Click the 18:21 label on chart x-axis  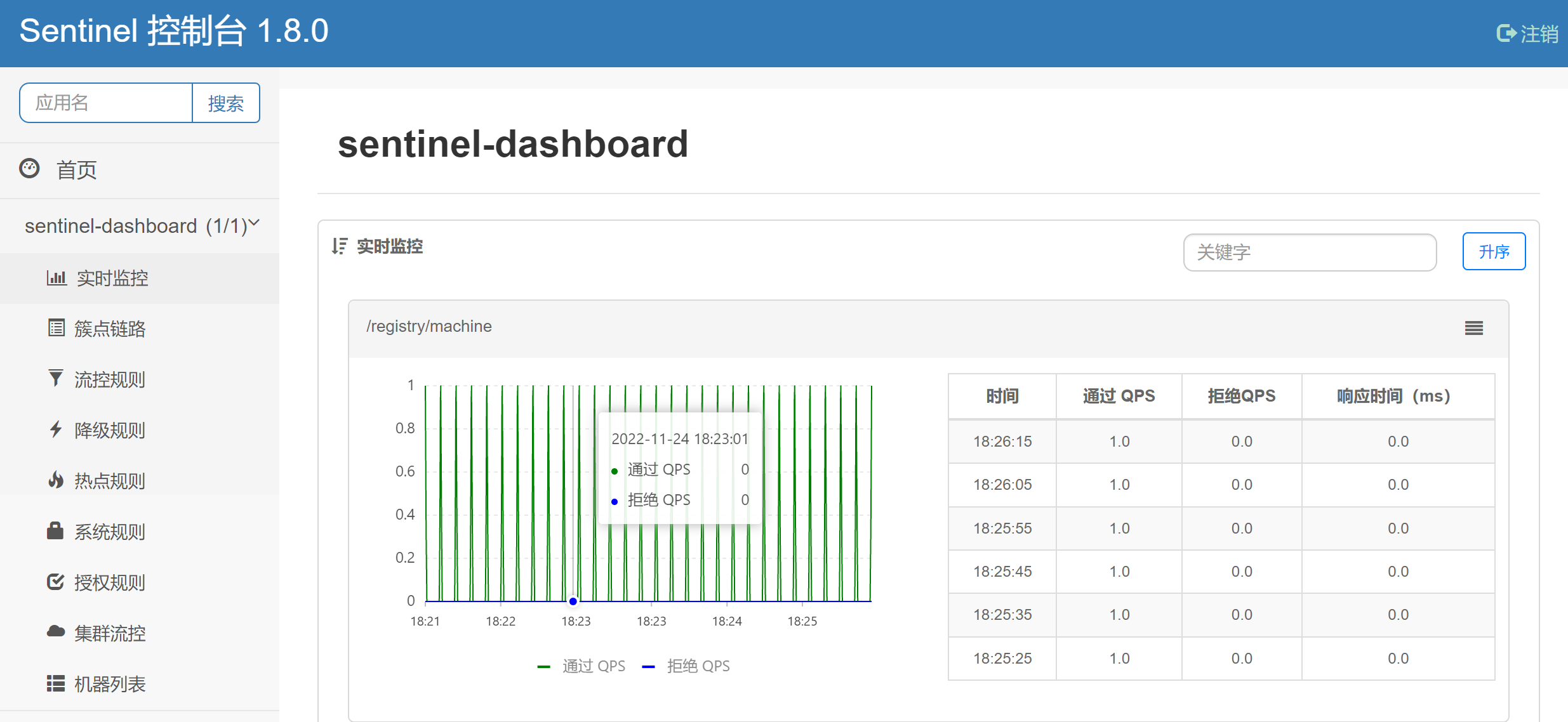pyautogui.click(x=425, y=621)
